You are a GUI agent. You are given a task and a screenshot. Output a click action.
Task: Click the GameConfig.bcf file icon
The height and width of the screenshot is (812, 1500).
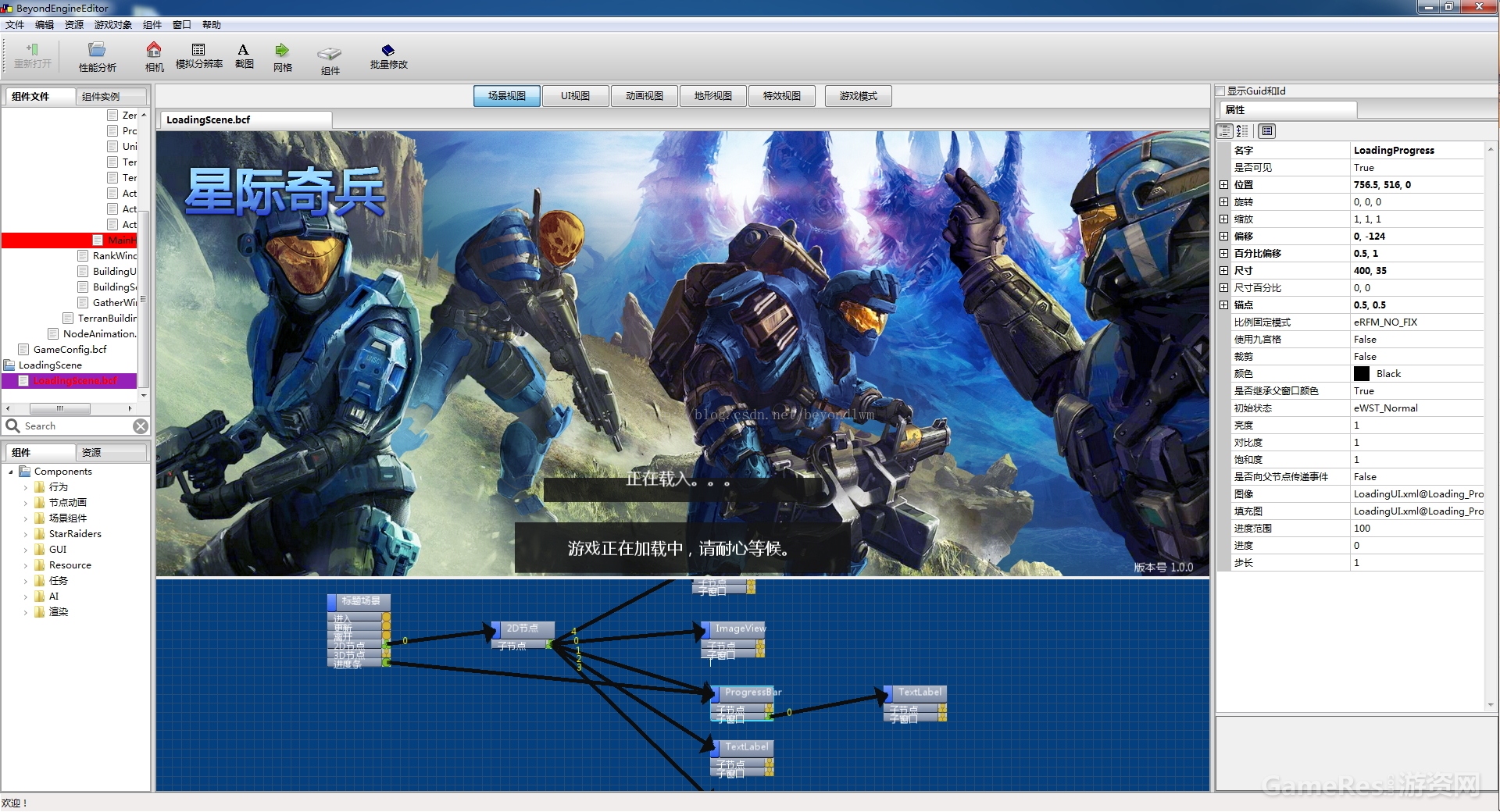point(23,349)
